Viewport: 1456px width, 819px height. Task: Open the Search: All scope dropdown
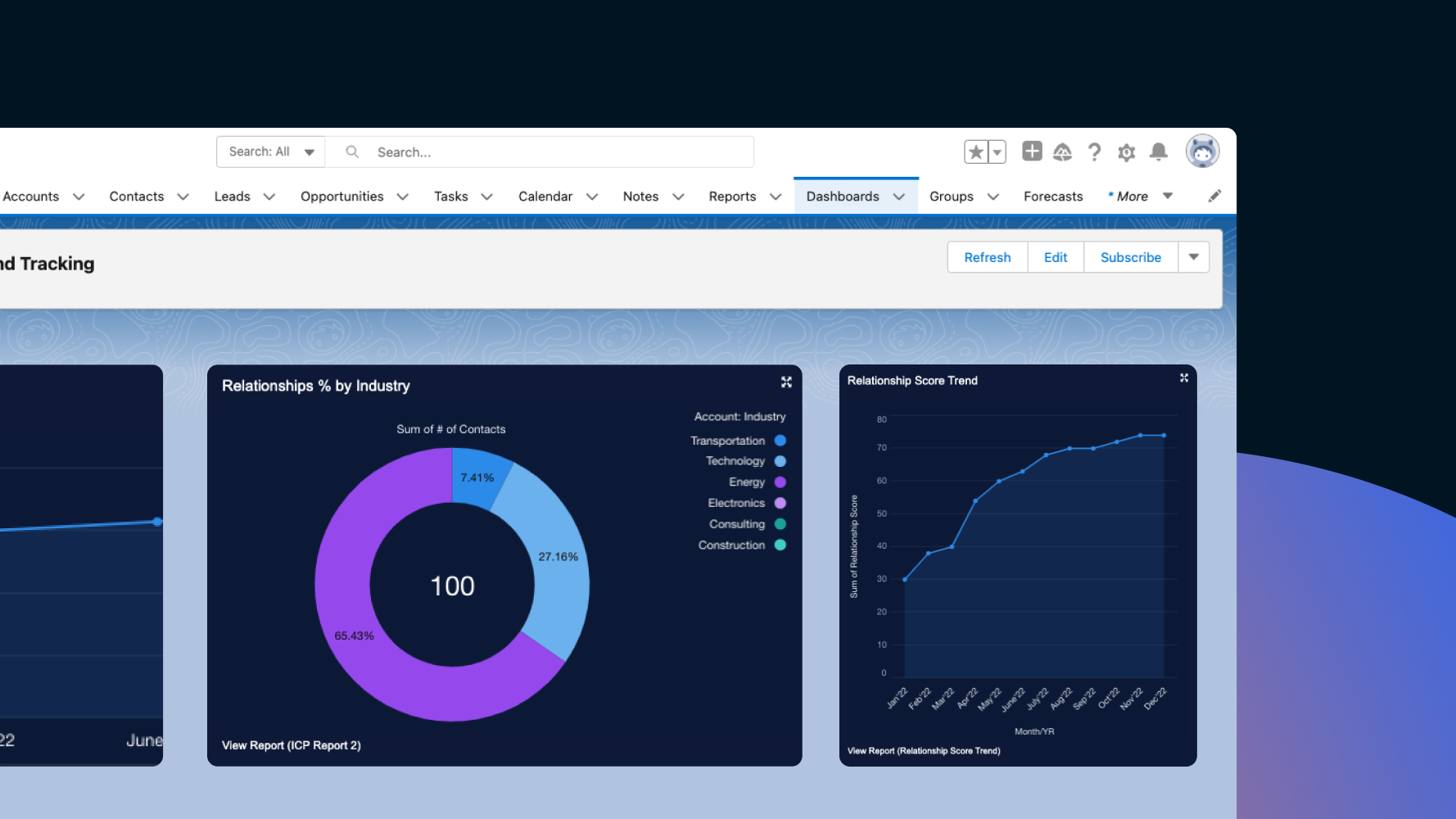271,152
